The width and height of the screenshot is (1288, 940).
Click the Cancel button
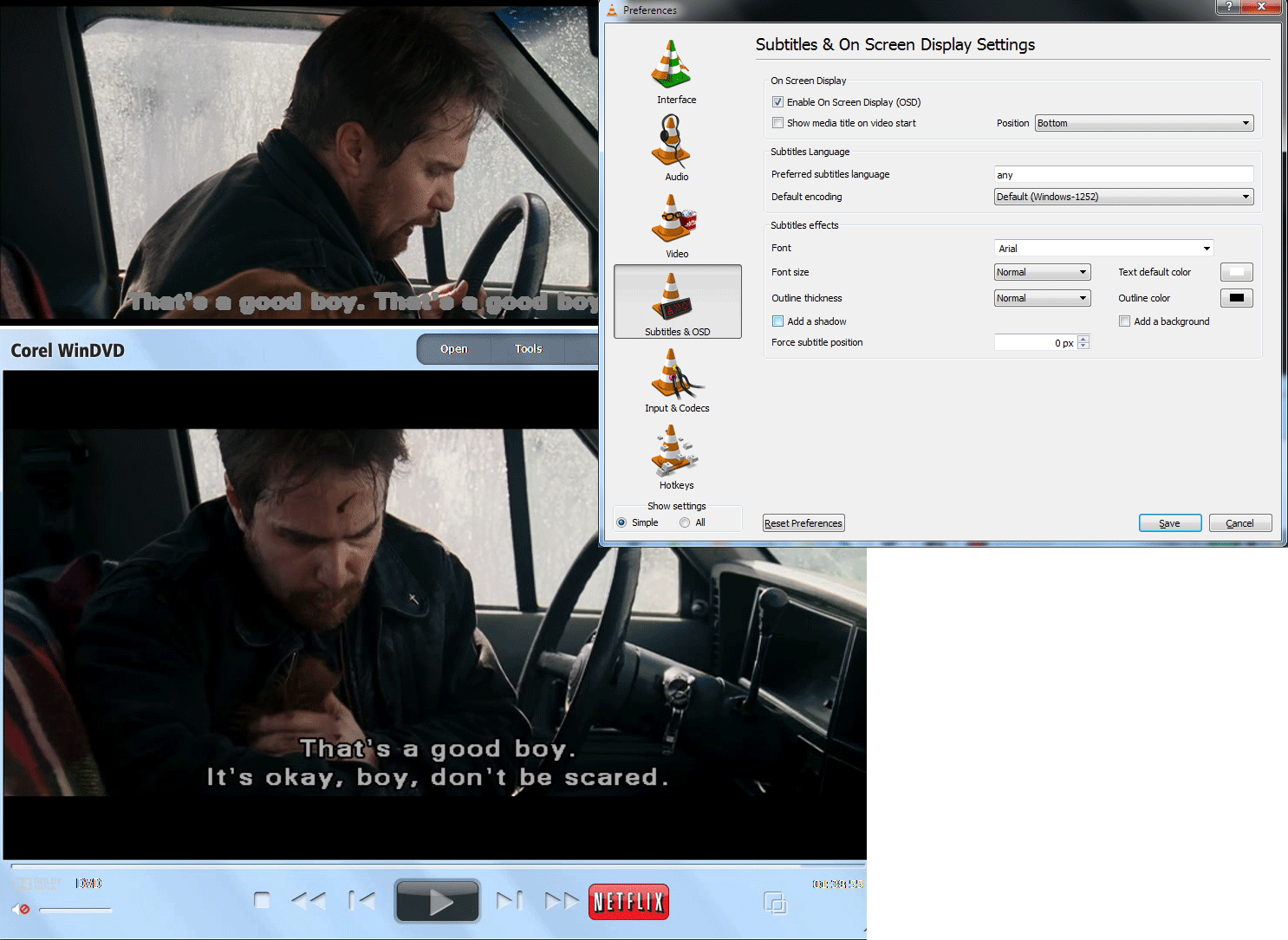1240,523
